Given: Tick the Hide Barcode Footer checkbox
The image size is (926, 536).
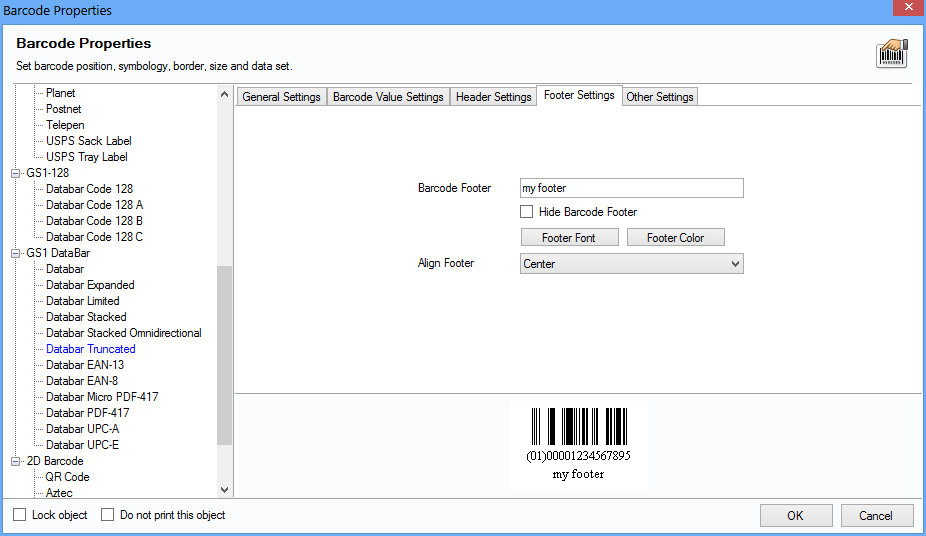Looking at the screenshot, I should pos(526,211).
